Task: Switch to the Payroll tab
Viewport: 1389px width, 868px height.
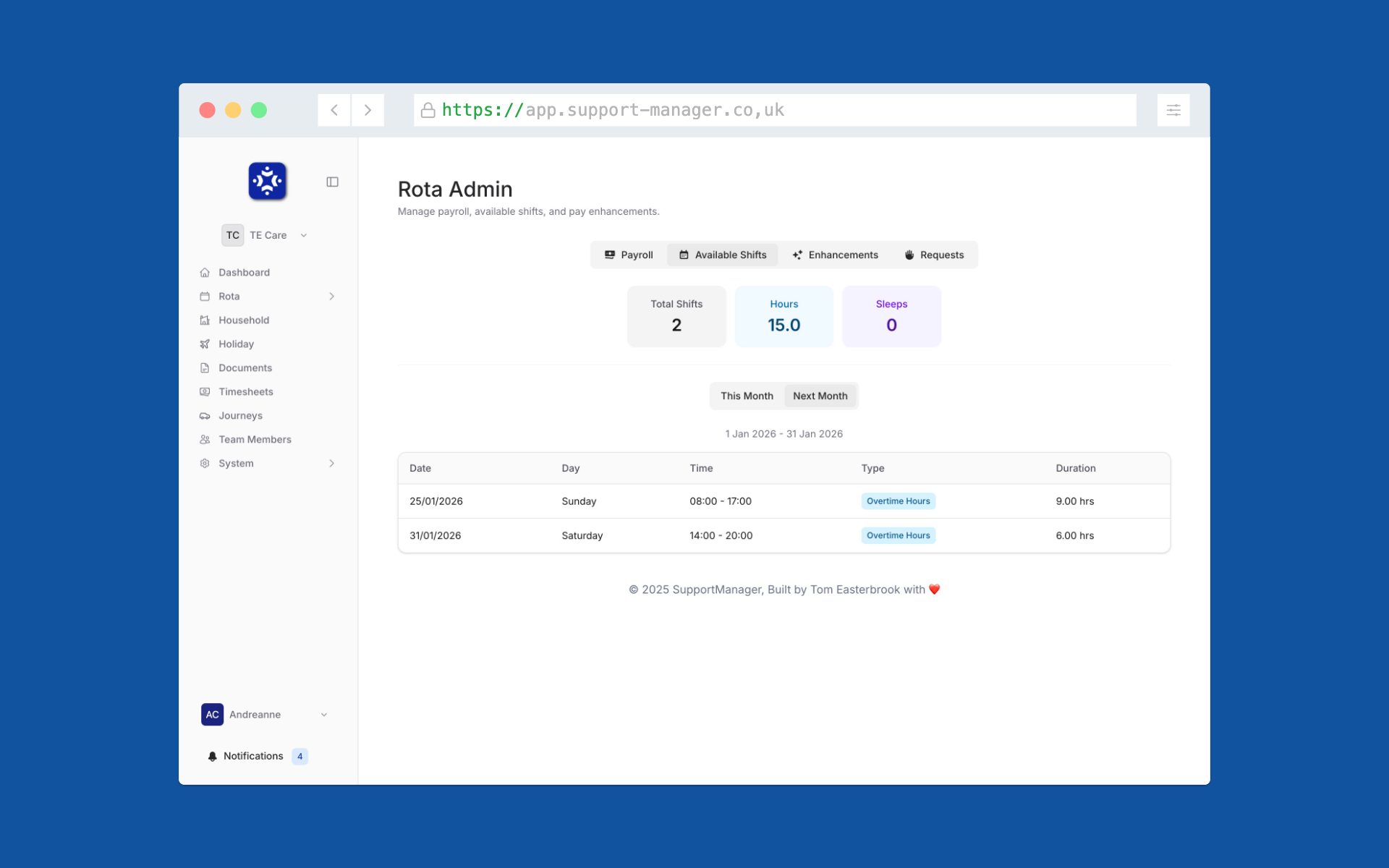Action: (x=627, y=255)
